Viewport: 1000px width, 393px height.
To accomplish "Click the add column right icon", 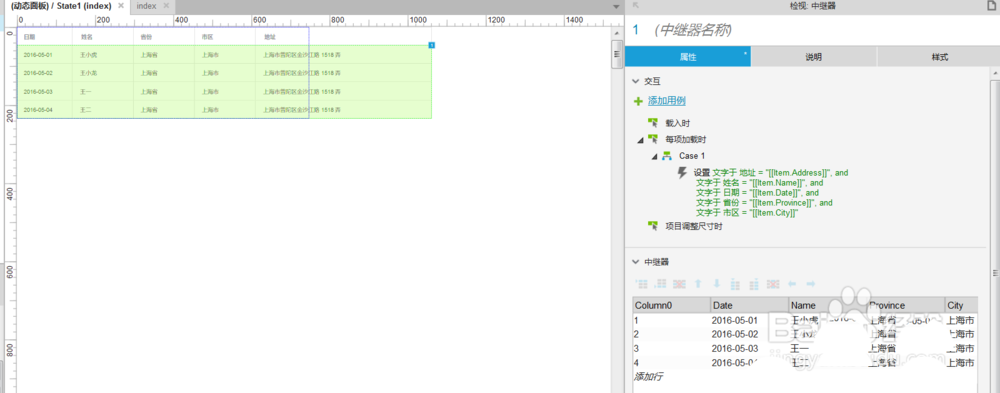I will [x=754, y=283].
